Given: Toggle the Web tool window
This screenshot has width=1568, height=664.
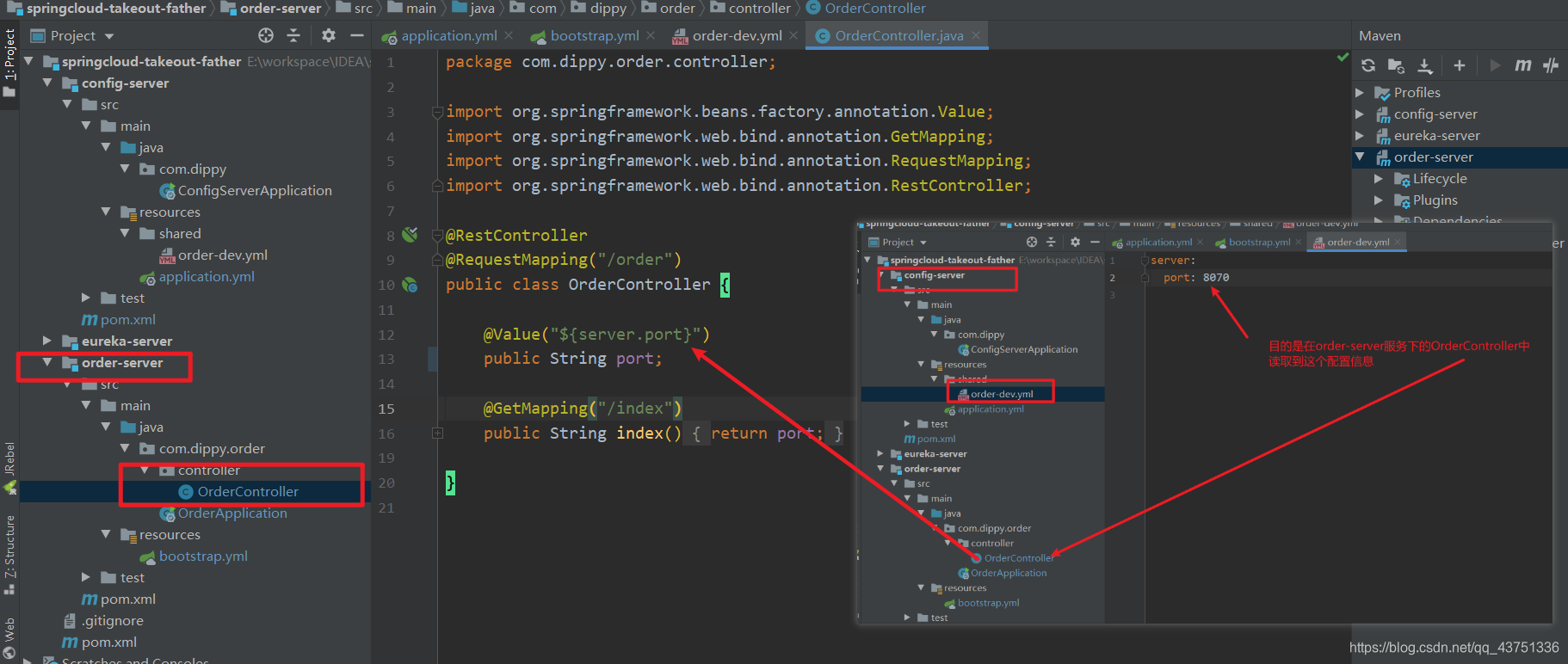Looking at the screenshot, I should point(9,638).
